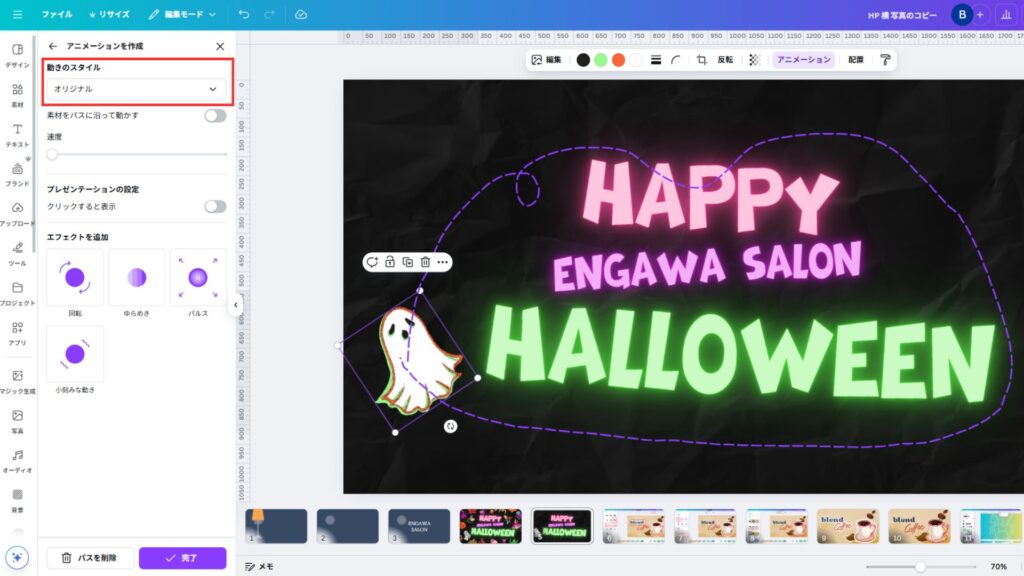
Task: Enable 素材をパスに沿って動かす toggle
Action: tap(215, 115)
